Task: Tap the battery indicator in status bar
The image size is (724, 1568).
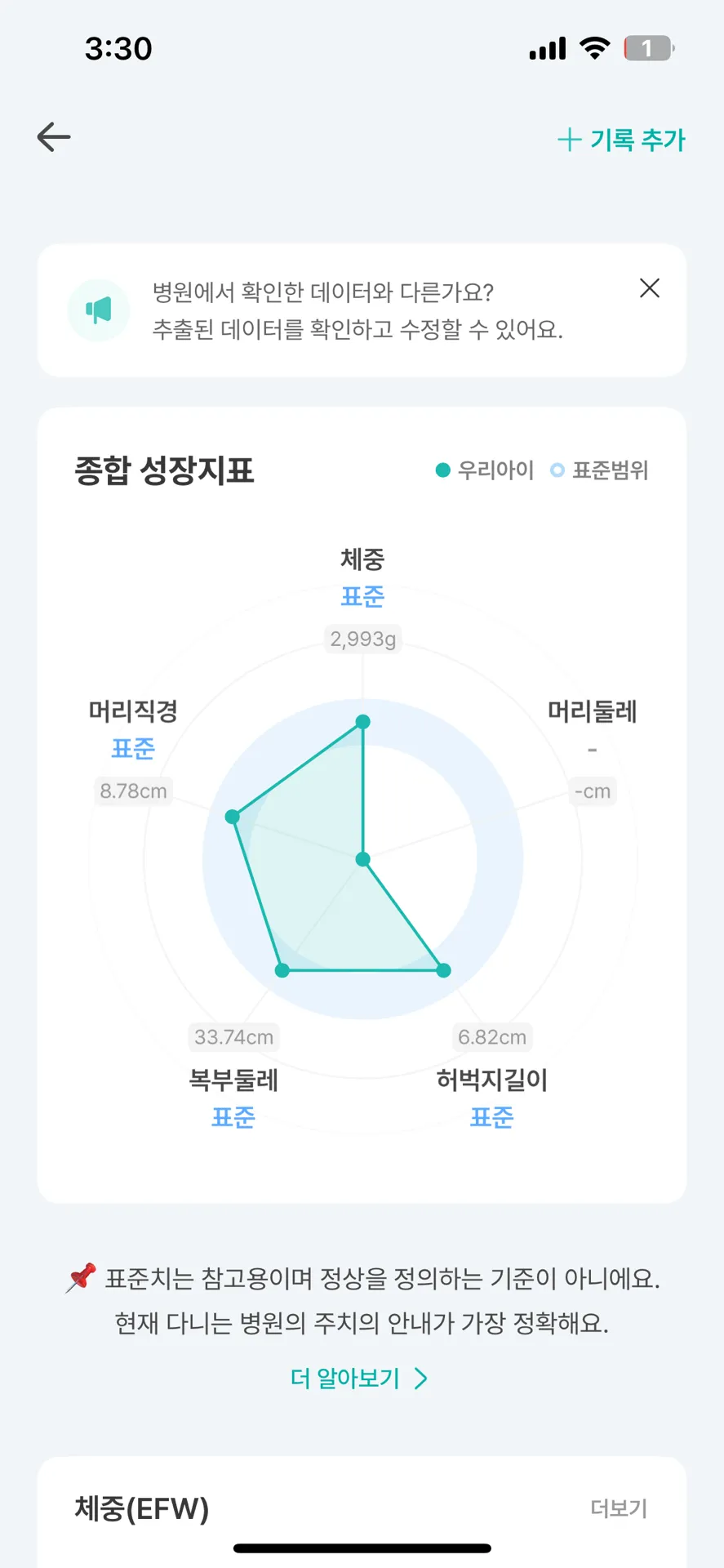Action: tap(649, 48)
